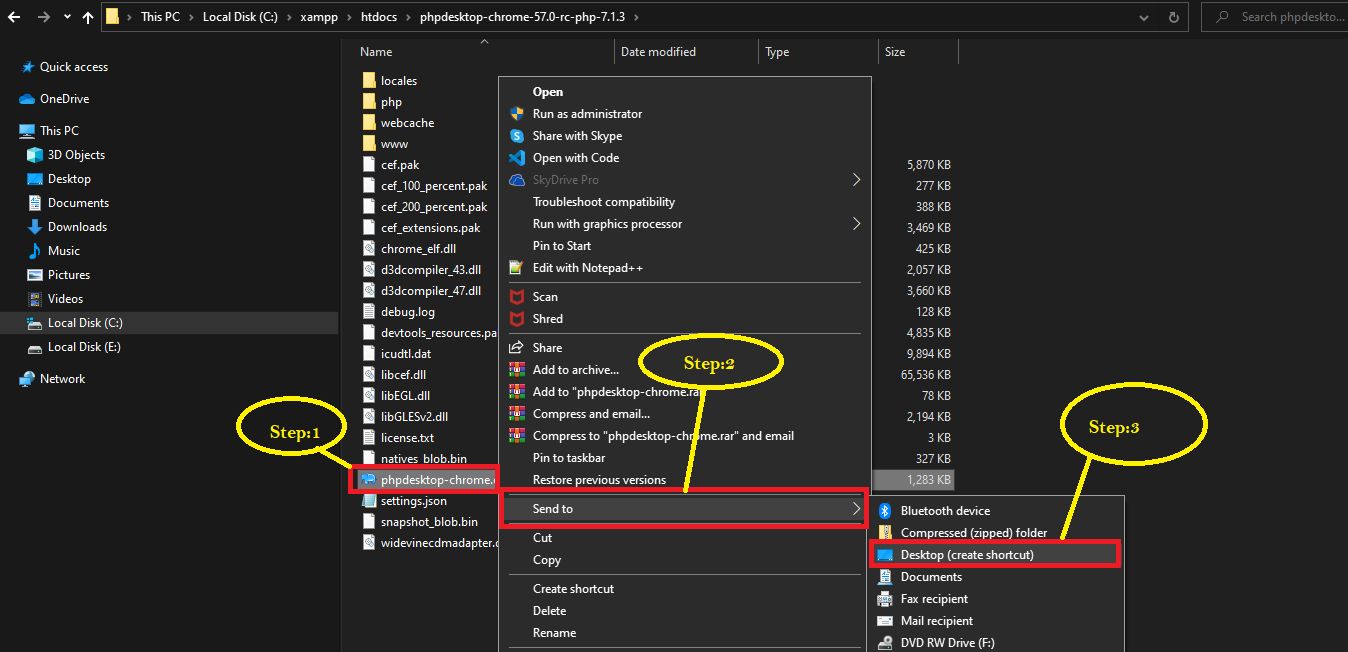Click the WinRAR icon beside Add to archive
This screenshot has height=652, width=1348.
coord(517,370)
